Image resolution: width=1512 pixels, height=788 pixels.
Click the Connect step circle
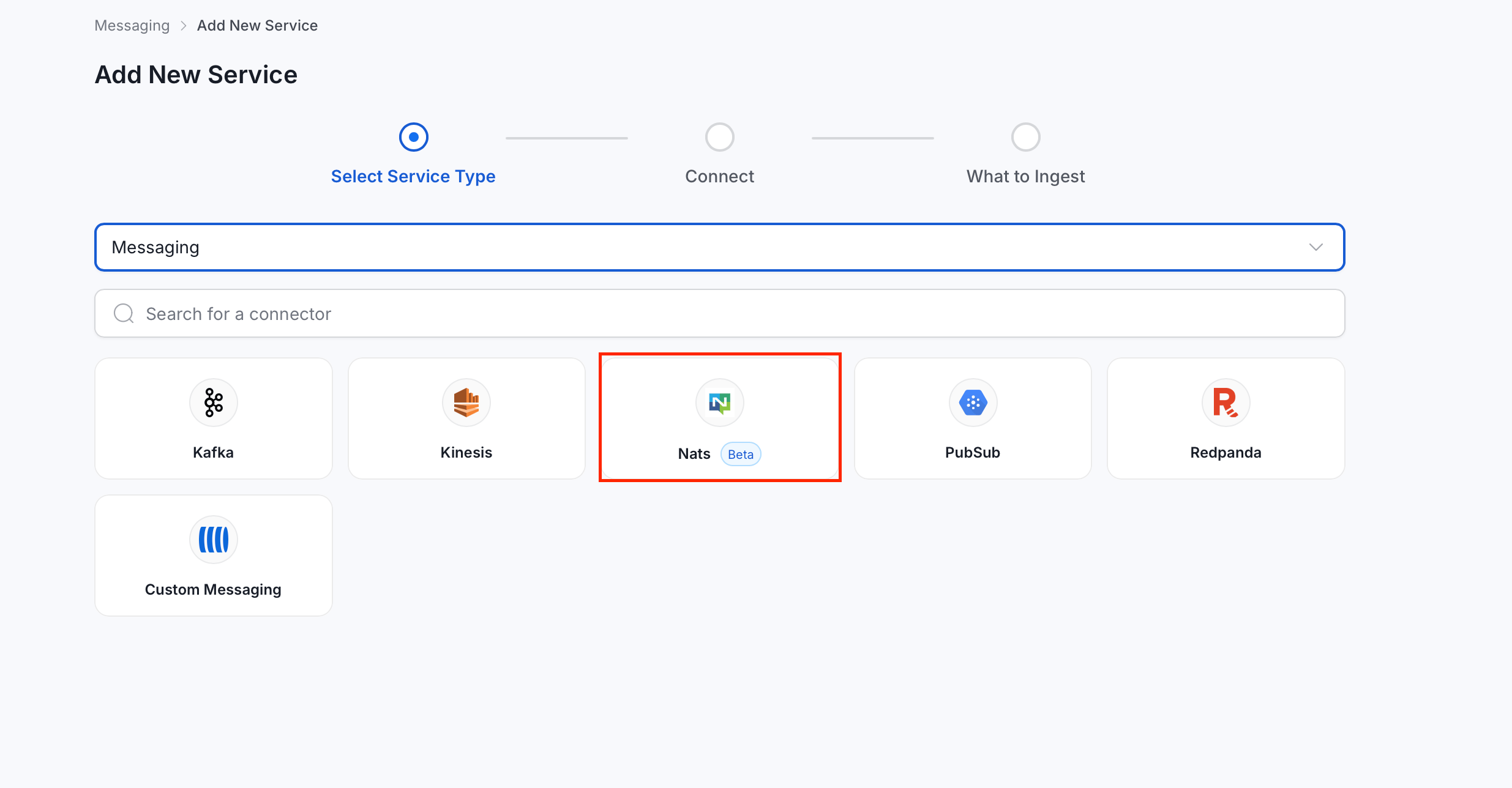pyautogui.click(x=720, y=137)
